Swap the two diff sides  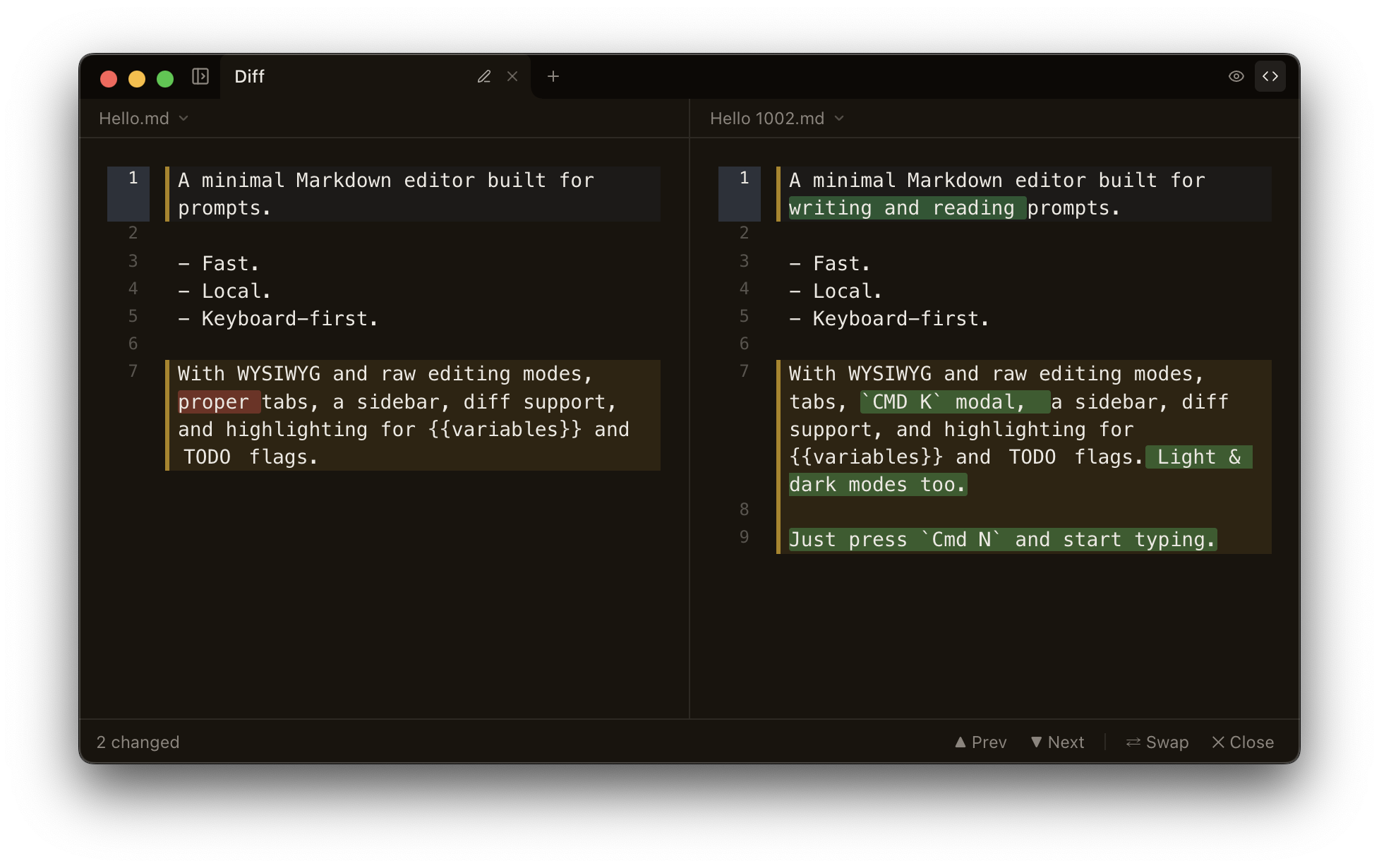click(x=1157, y=742)
